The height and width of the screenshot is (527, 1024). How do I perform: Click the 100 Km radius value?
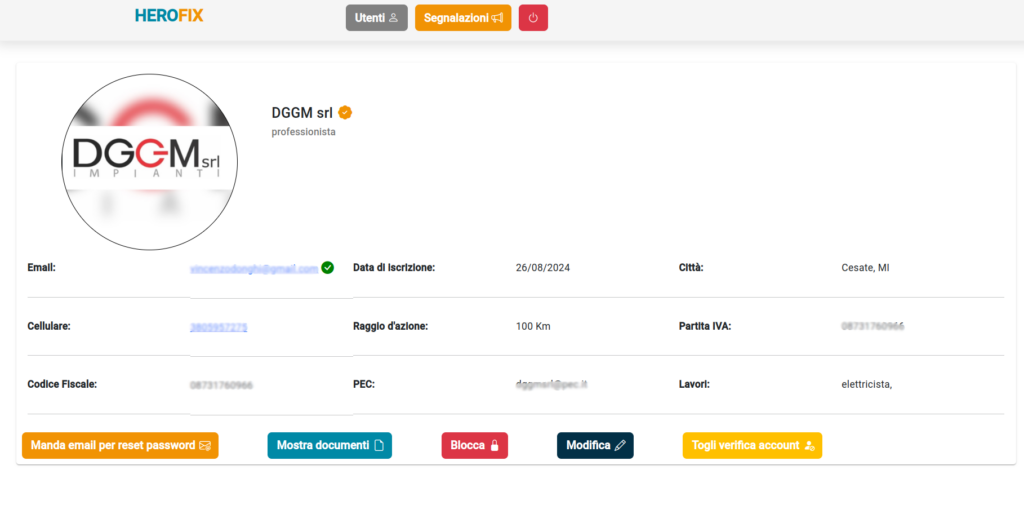pos(533,326)
